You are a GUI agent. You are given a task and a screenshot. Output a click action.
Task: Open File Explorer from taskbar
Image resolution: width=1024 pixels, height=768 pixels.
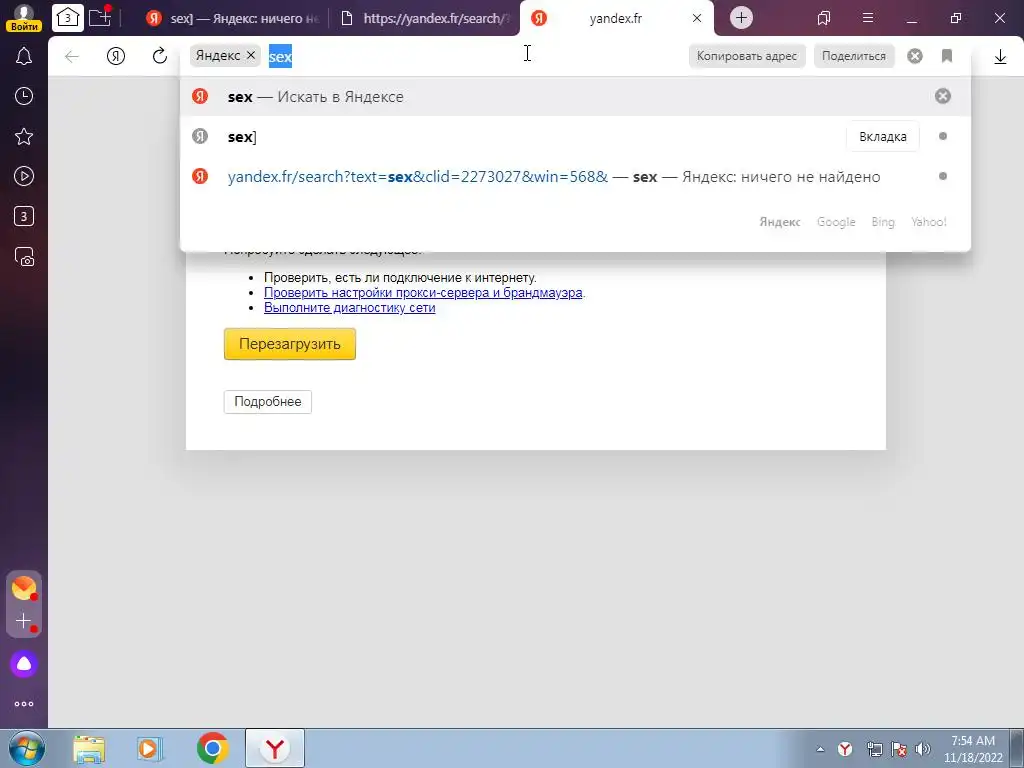[x=89, y=749]
